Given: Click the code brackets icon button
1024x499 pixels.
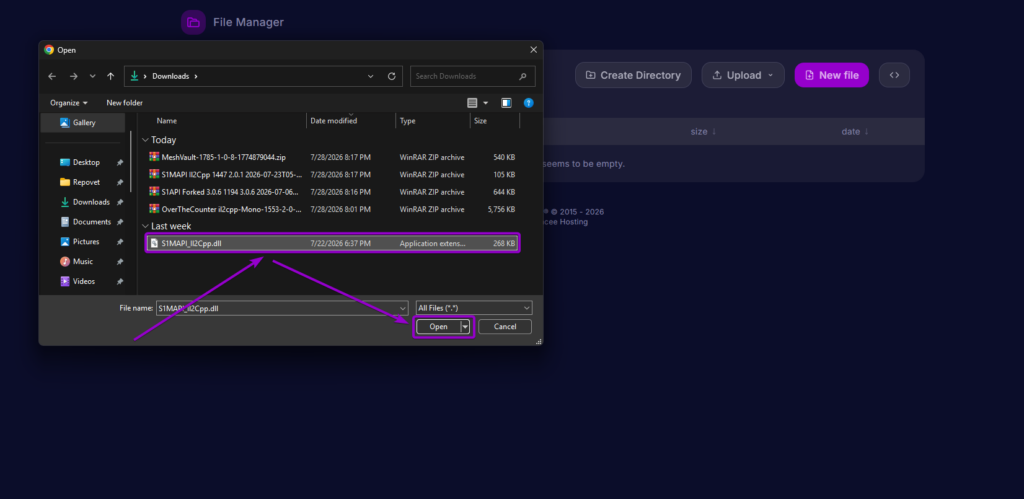Looking at the screenshot, I should [894, 75].
